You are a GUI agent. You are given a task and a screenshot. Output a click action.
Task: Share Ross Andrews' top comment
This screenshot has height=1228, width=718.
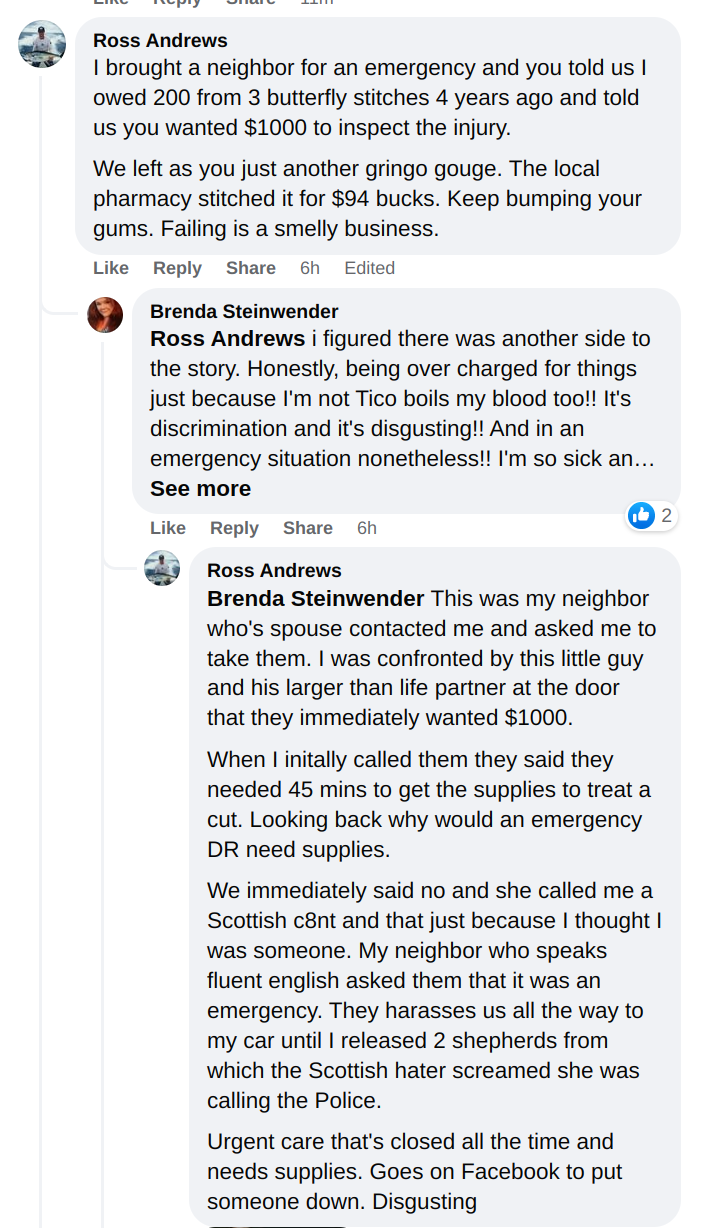click(x=250, y=268)
